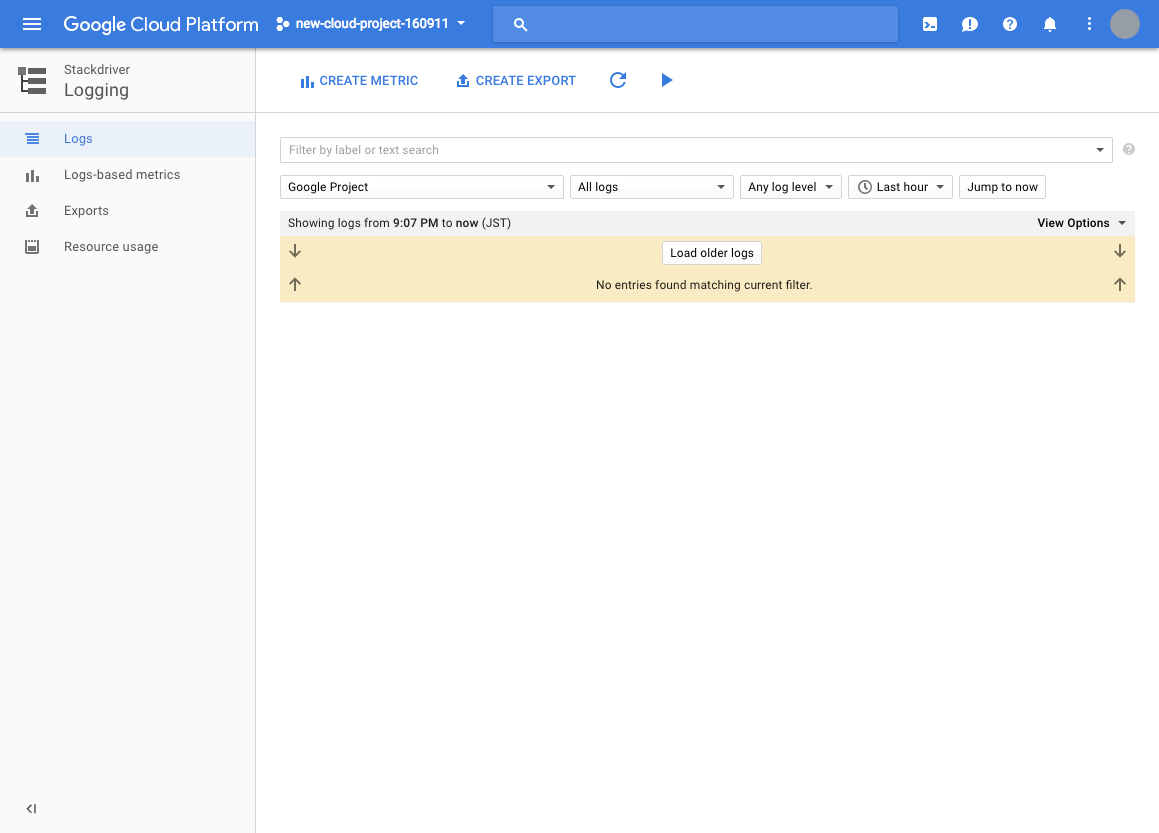The height and width of the screenshot is (833, 1159).
Task: Click the Resource usage calendar icon
Action: coord(32,247)
